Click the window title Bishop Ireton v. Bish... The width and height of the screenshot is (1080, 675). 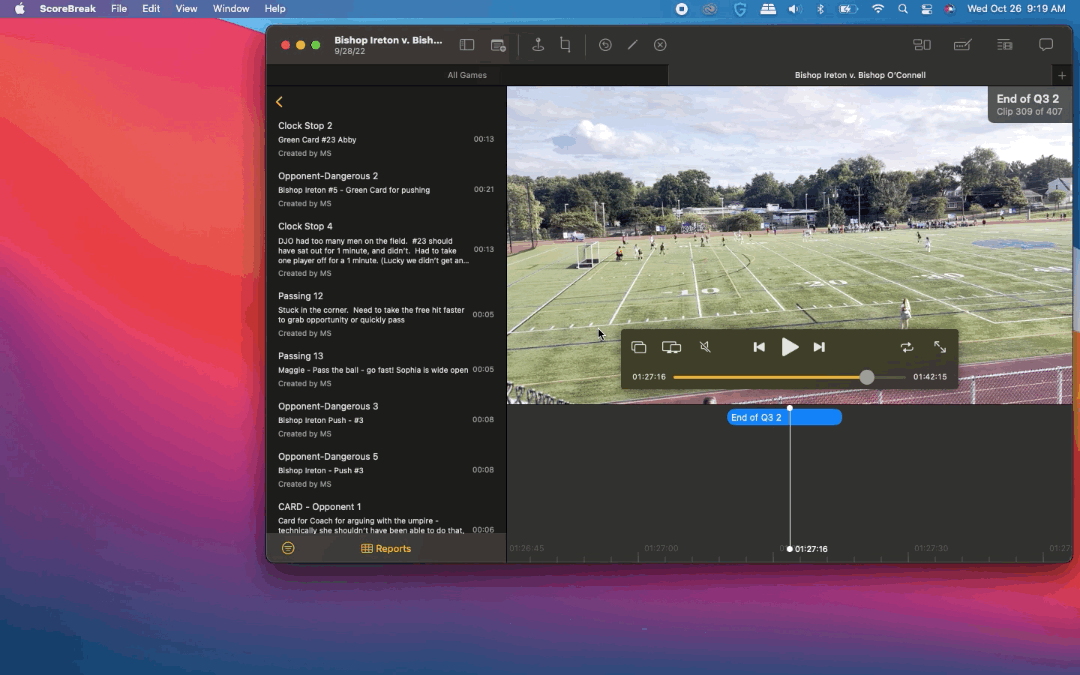[388, 40]
